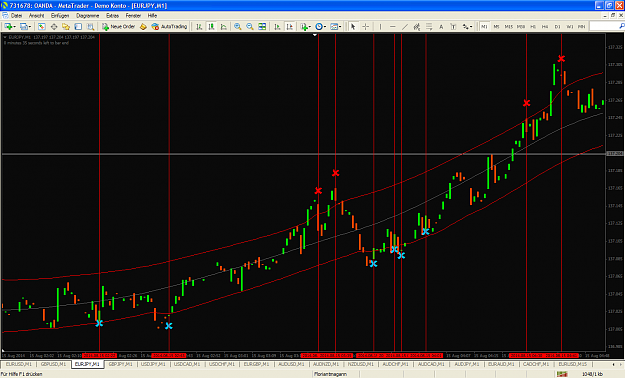This screenshot has height=378, width=625.
Task: Select the Fibonacci retracement tool
Action: [429, 26]
